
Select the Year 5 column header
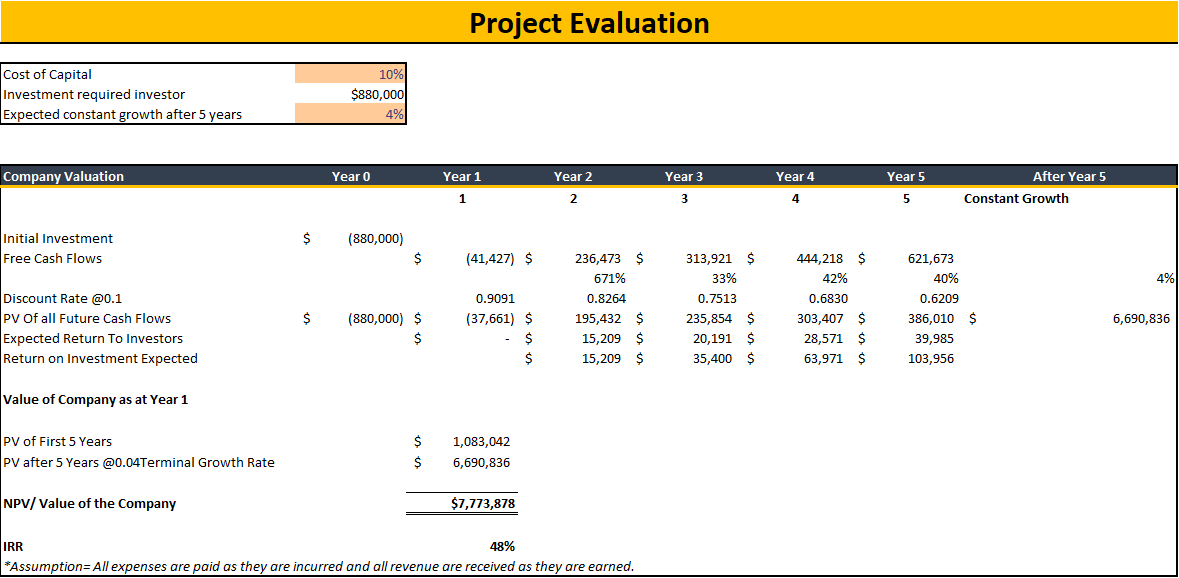coord(905,176)
